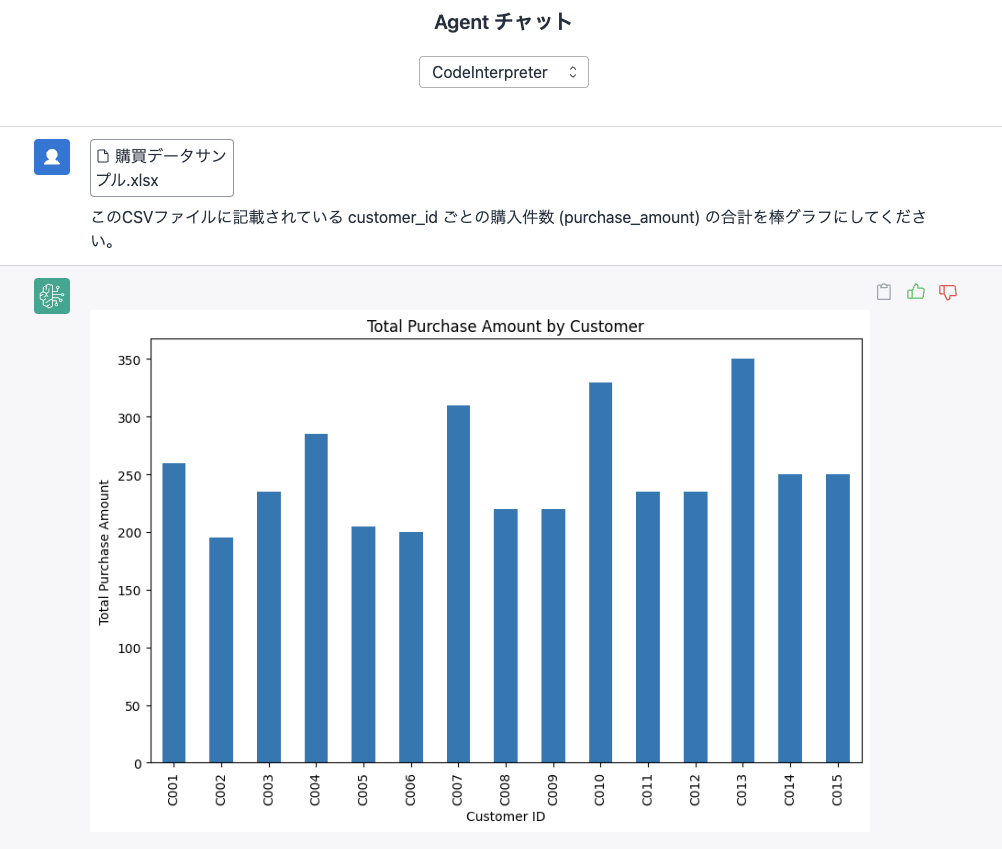The height and width of the screenshot is (849, 1002).
Task: Click the file icon in the attachment chip
Action: (103, 156)
